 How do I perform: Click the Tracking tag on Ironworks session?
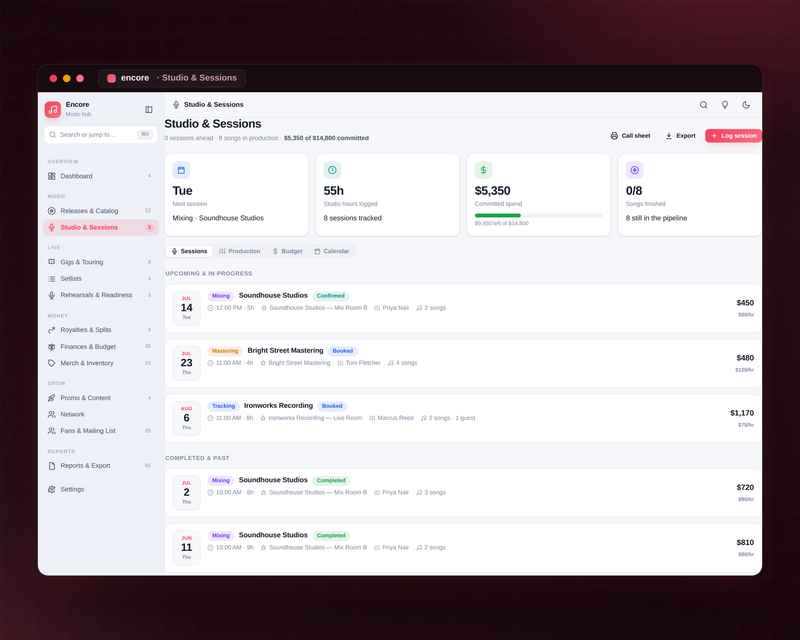coord(223,406)
